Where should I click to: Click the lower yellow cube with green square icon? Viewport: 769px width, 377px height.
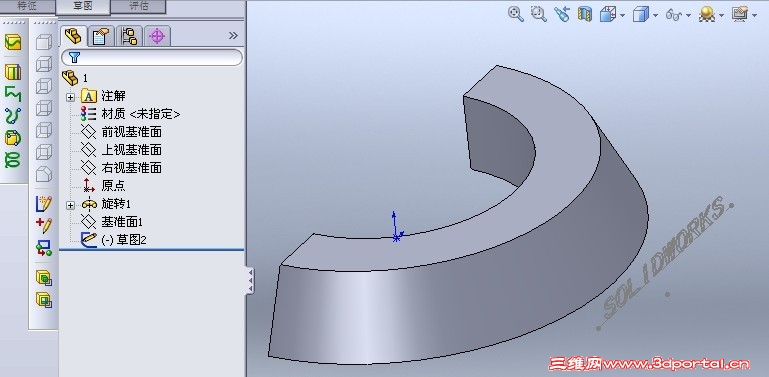tap(44, 300)
